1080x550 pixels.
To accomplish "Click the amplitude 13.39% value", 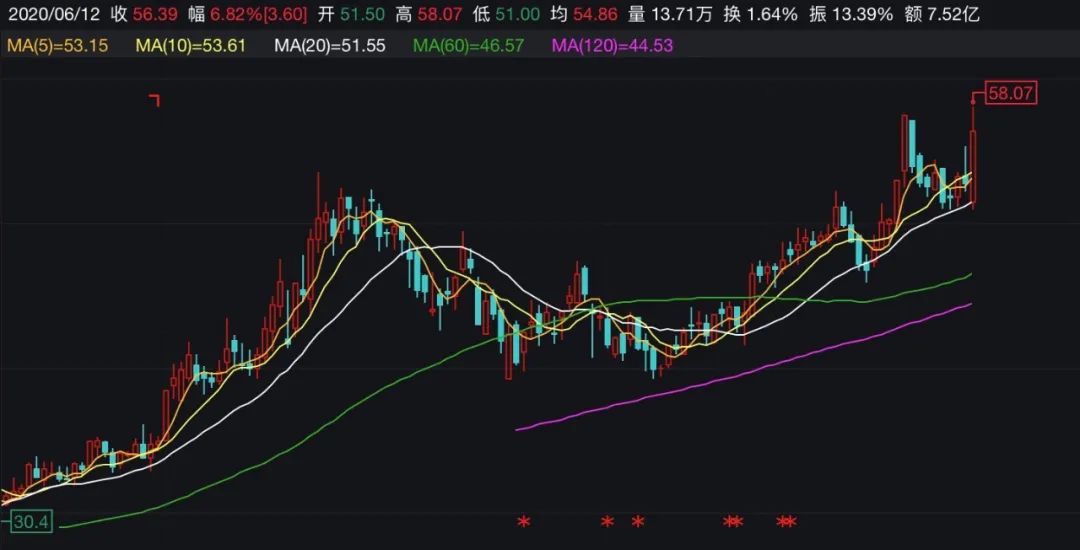I will [x=859, y=15].
